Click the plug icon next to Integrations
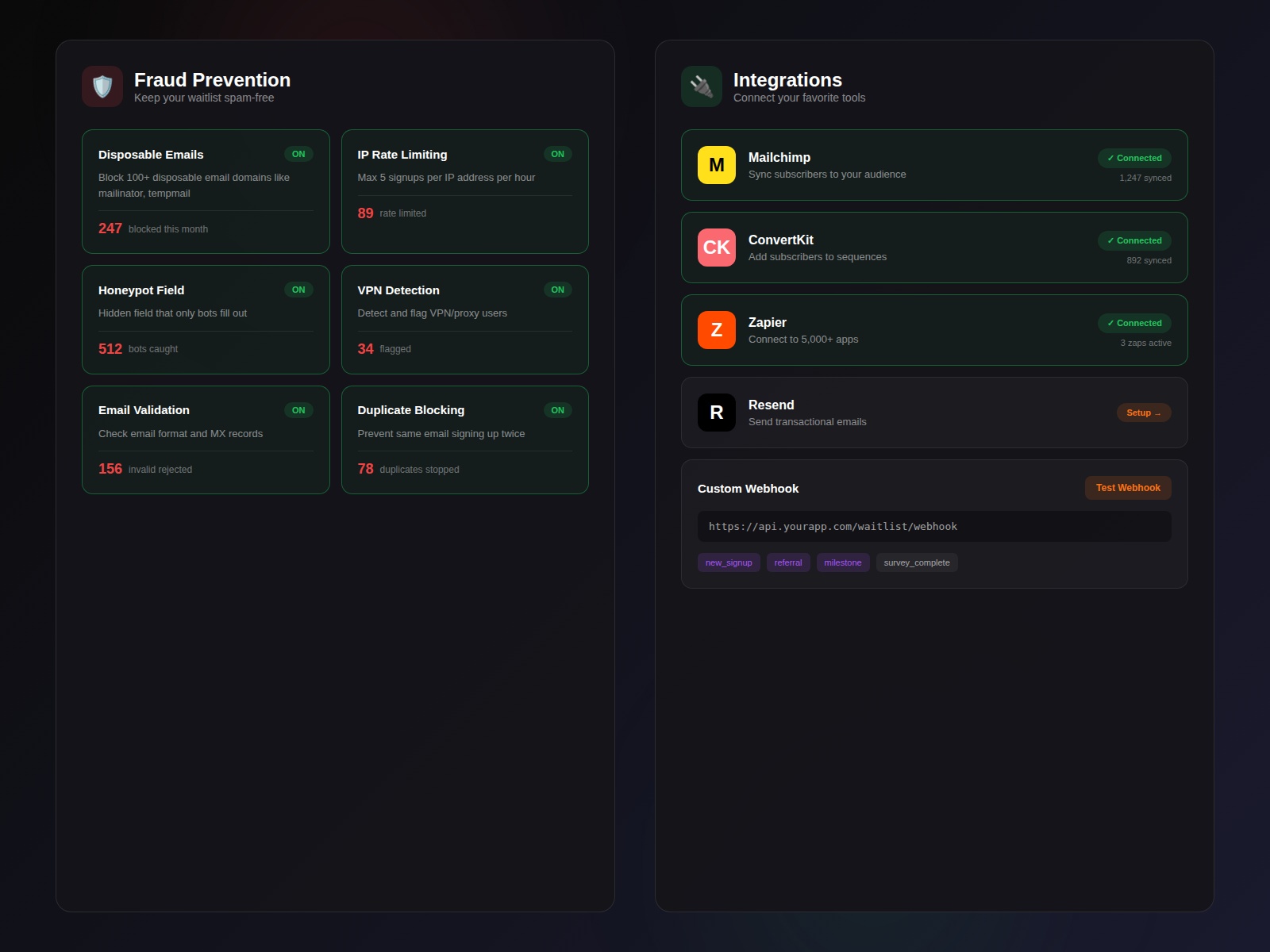 tap(701, 86)
